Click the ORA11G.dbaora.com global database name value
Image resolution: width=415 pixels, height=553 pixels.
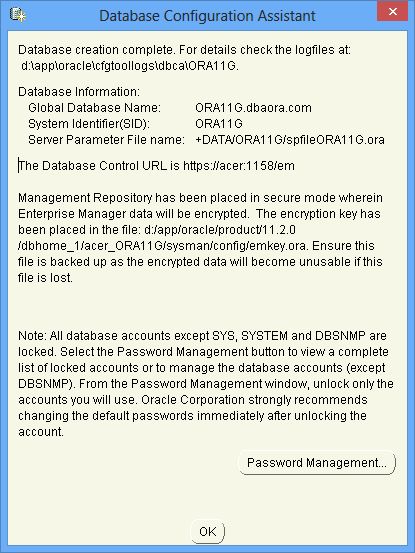pos(253,108)
